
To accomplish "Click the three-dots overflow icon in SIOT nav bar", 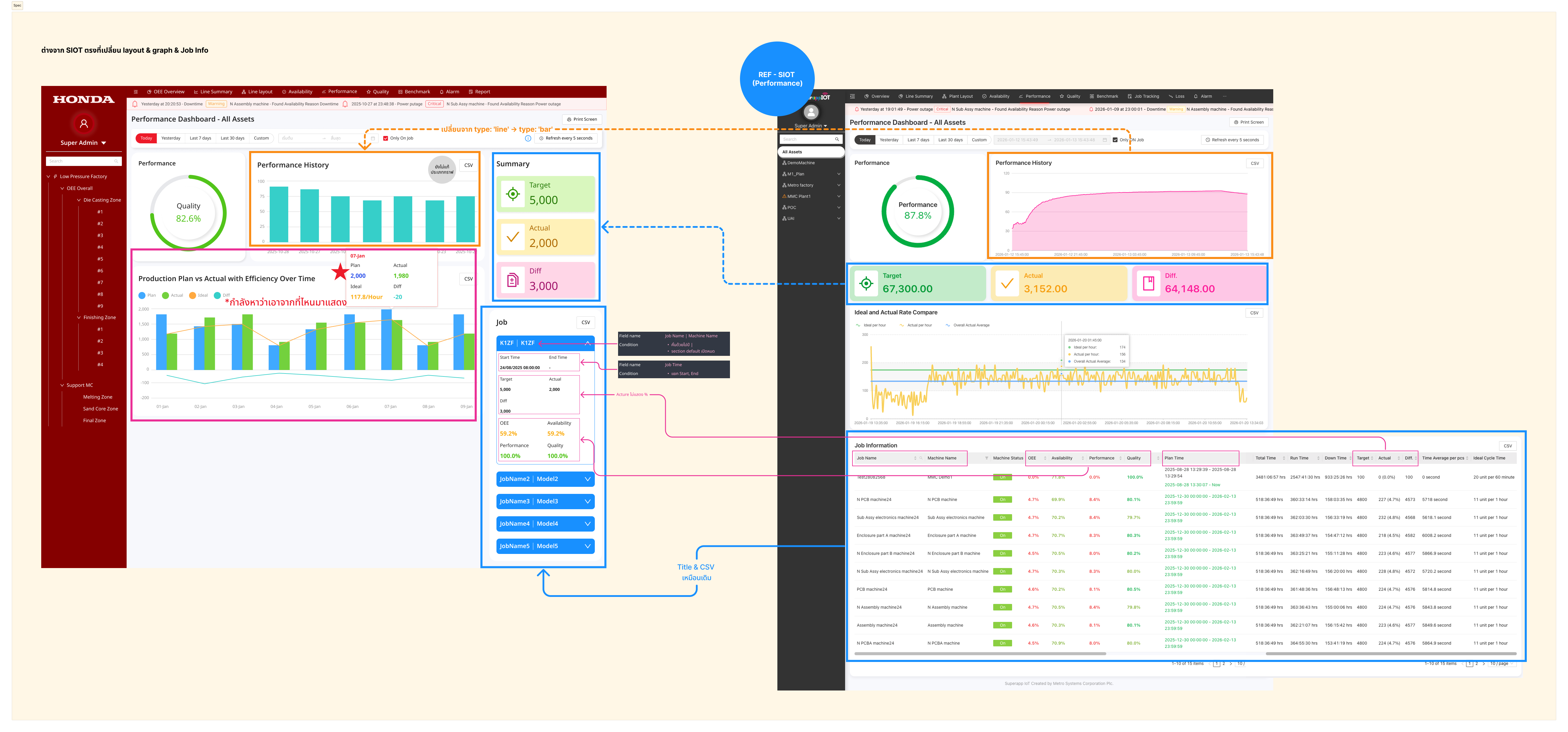I will [x=1225, y=96].
